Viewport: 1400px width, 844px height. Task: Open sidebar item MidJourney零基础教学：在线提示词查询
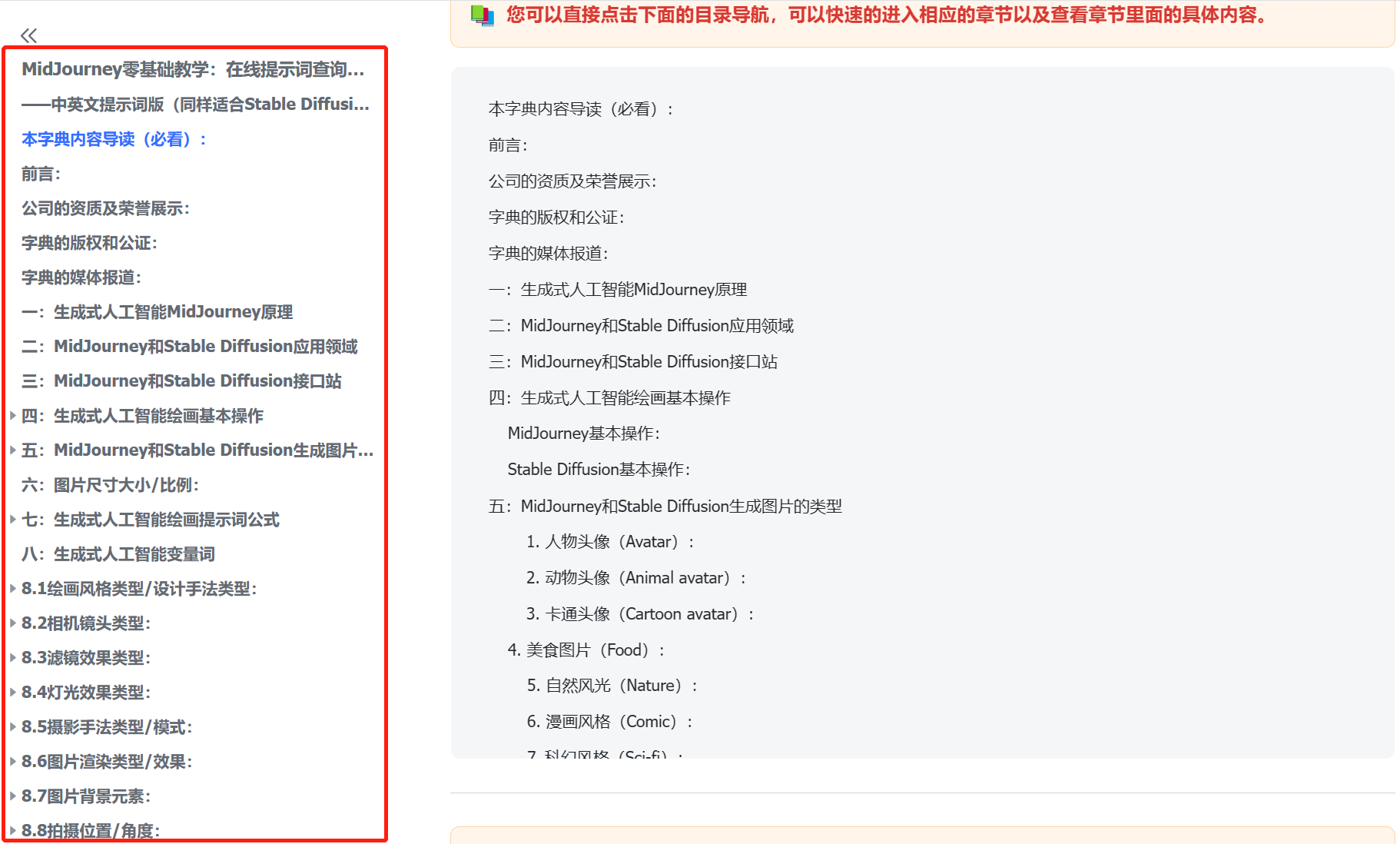[x=193, y=69]
